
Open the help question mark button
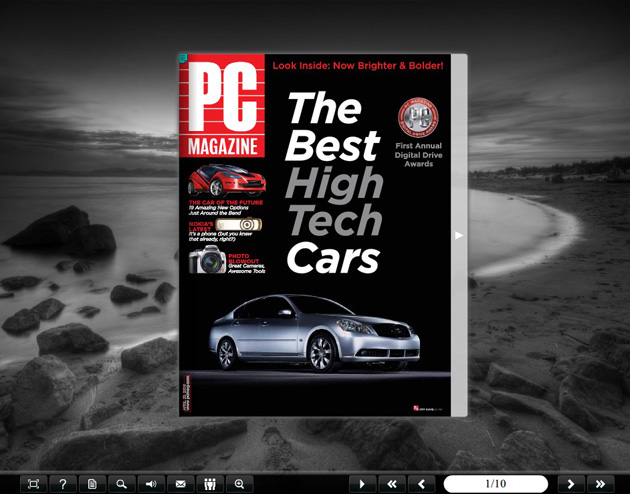point(63,484)
